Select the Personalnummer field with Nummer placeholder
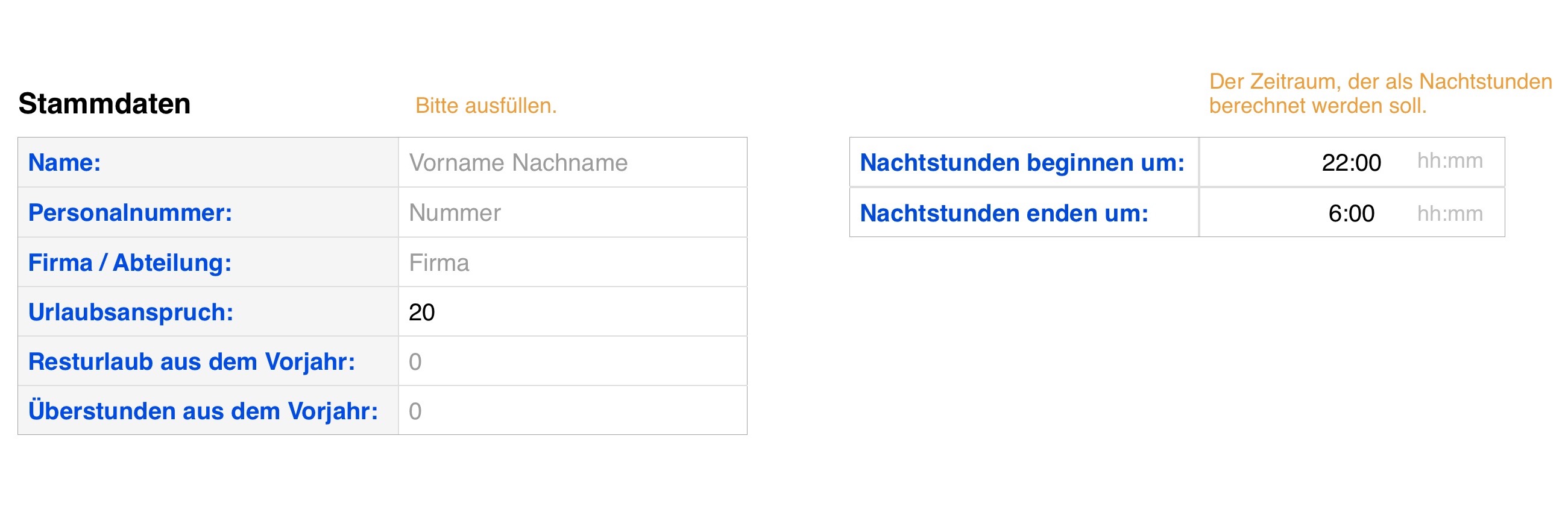The image size is (1568, 520). [572, 212]
